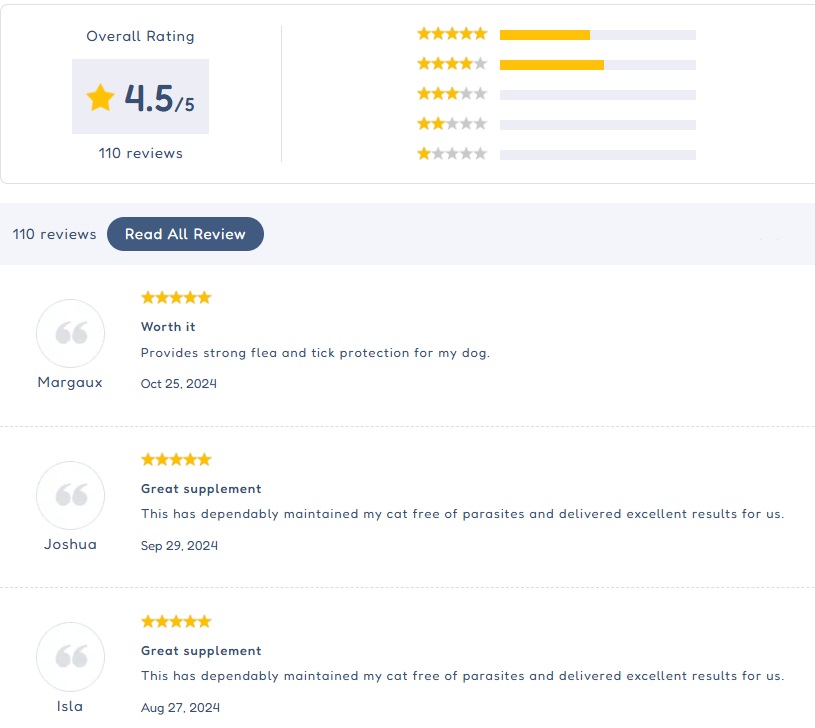Screen dimensions: 815x728
Task: Click Joshua's "Great supplement" review title
Action: pyautogui.click(x=201, y=489)
